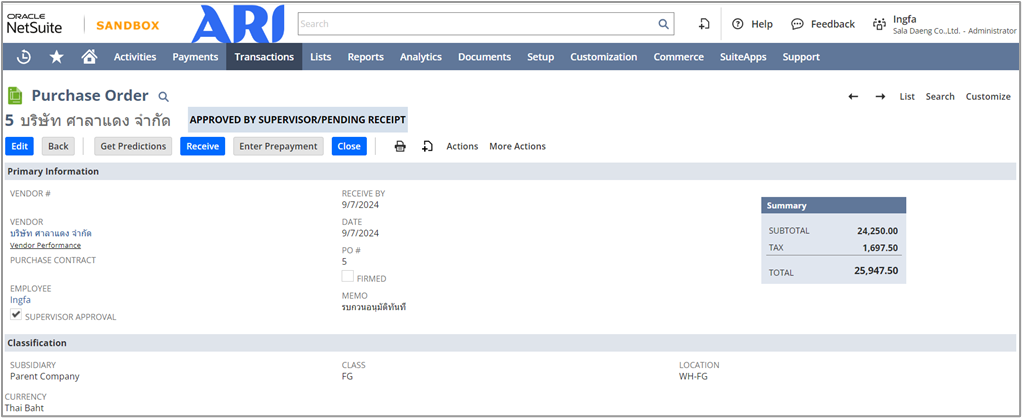Click the Get Predictions button
Image resolution: width=1022 pixels, height=418 pixels.
click(134, 146)
